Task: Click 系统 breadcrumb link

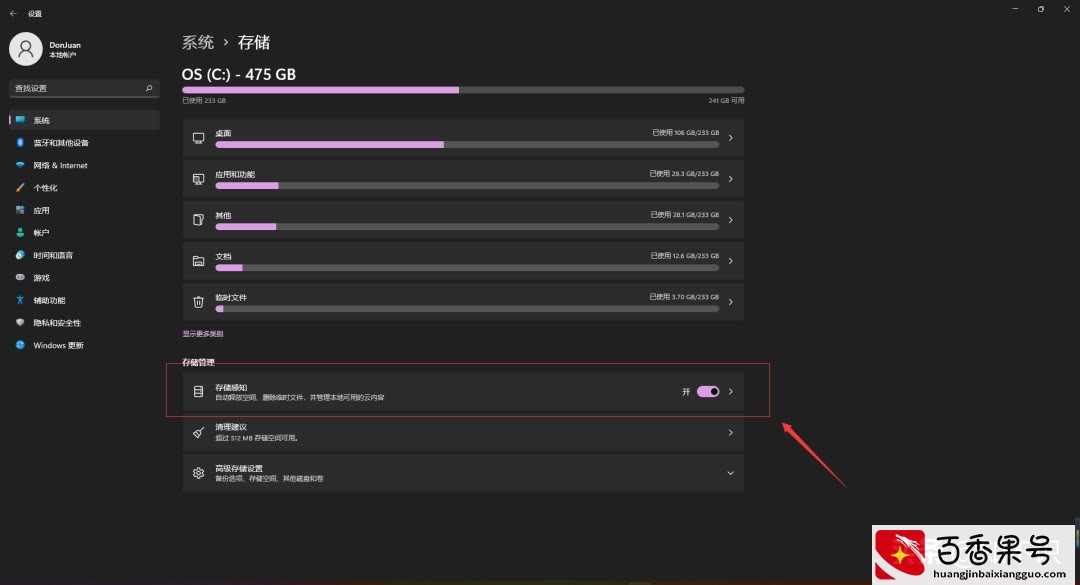Action: click(x=198, y=43)
